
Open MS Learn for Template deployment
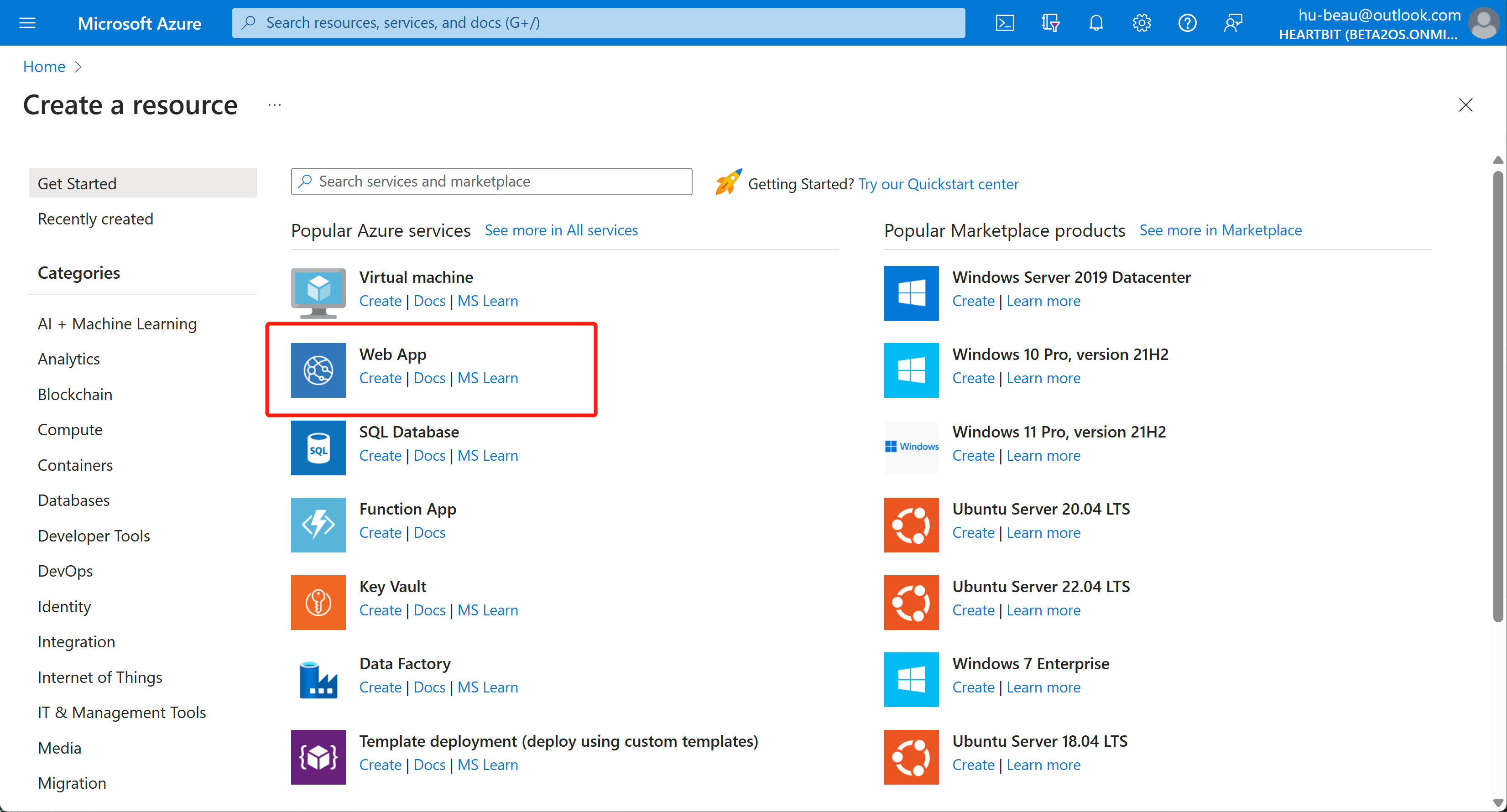[487, 764]
